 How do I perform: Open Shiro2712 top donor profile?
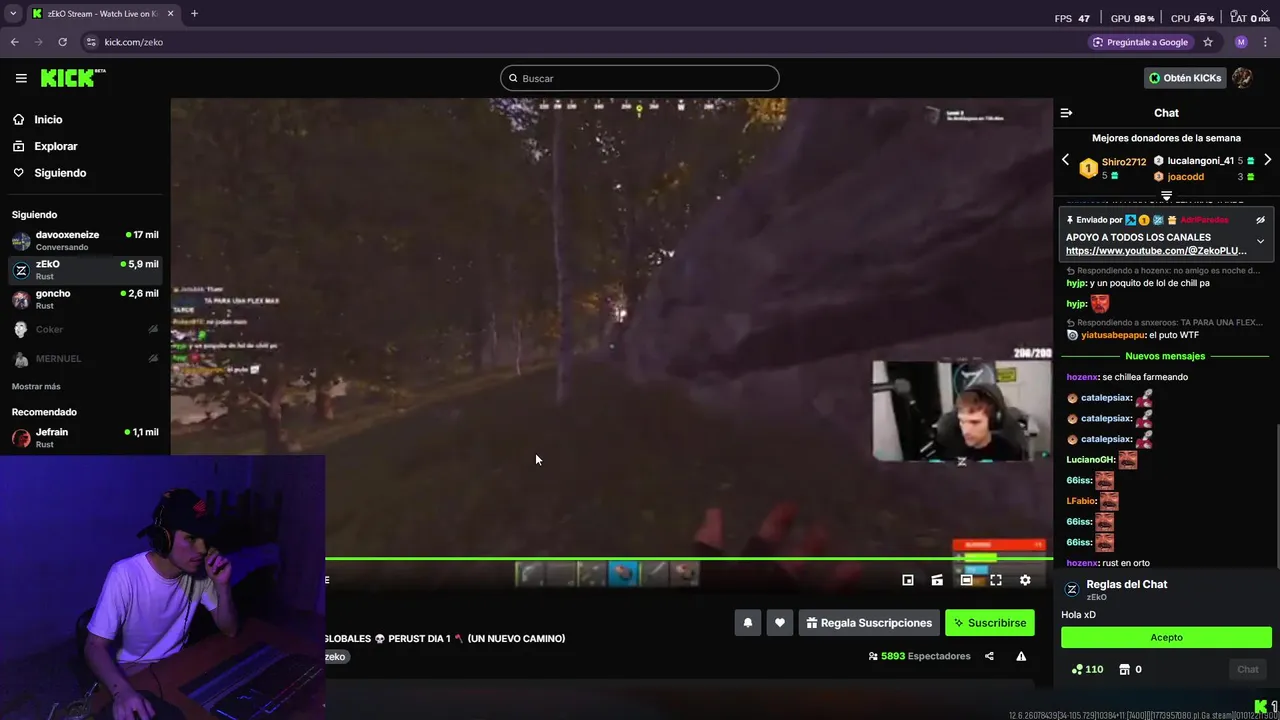pyautogui.click(x=1124, y=162)
